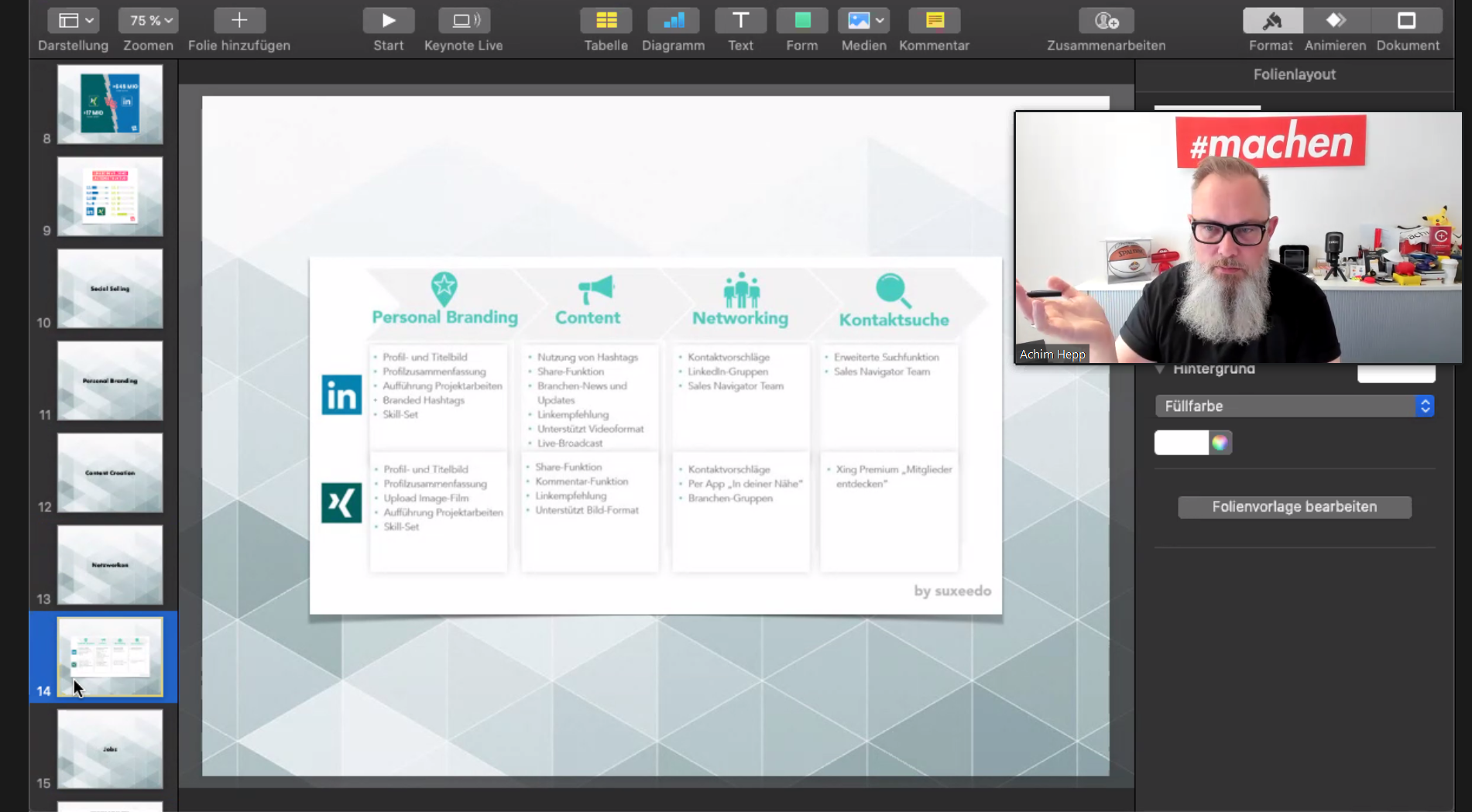Insert a chart with Diagramm icon
The width and height of the screenshot is (1472, 812).
pyautogui.click(x=673, y=20)
